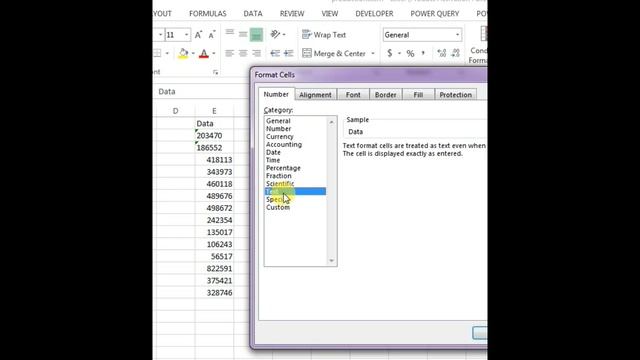The width and height of the screenshot is (640, 360).
Task: Open the FORMULAS ribbon tab
Action: (x=208, y=13)
